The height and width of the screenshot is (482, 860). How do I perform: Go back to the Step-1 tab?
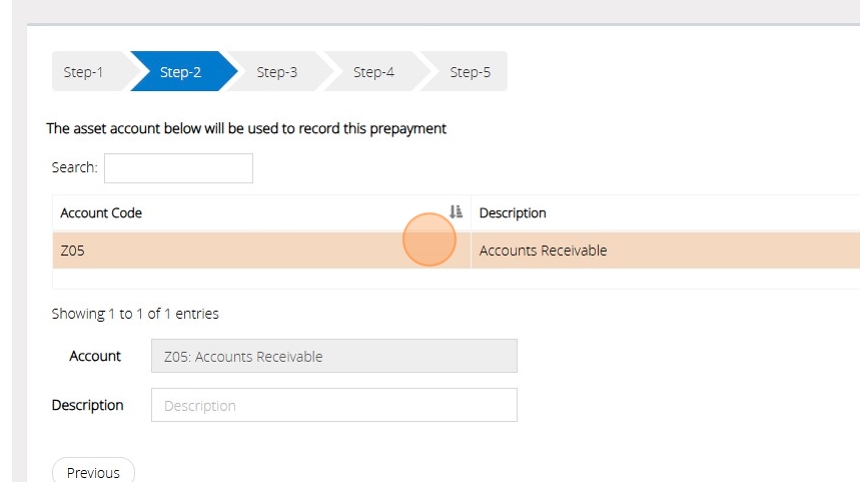[83, 72]
